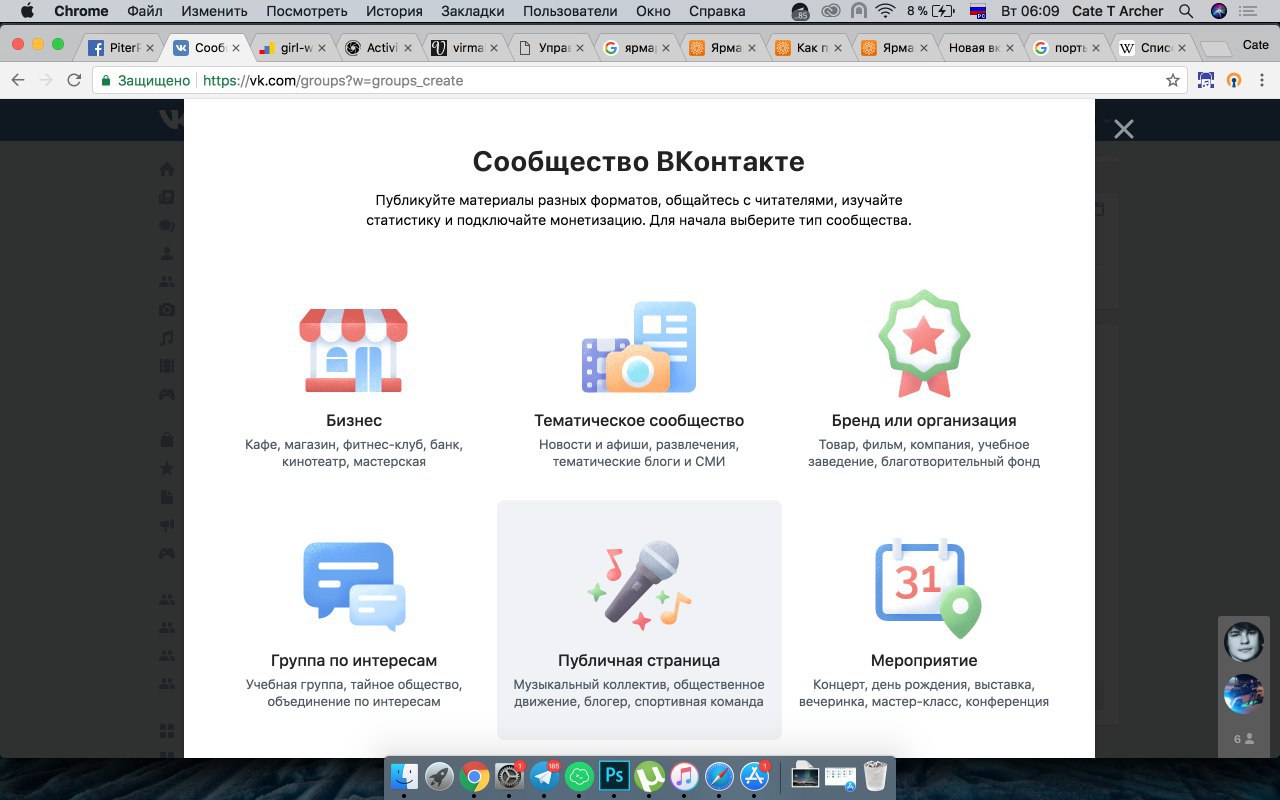Viewport: 1280px width, 800px height.
Task: Switch to the girl-w tab
Action: pyautogui.click(x=292, y=47)
